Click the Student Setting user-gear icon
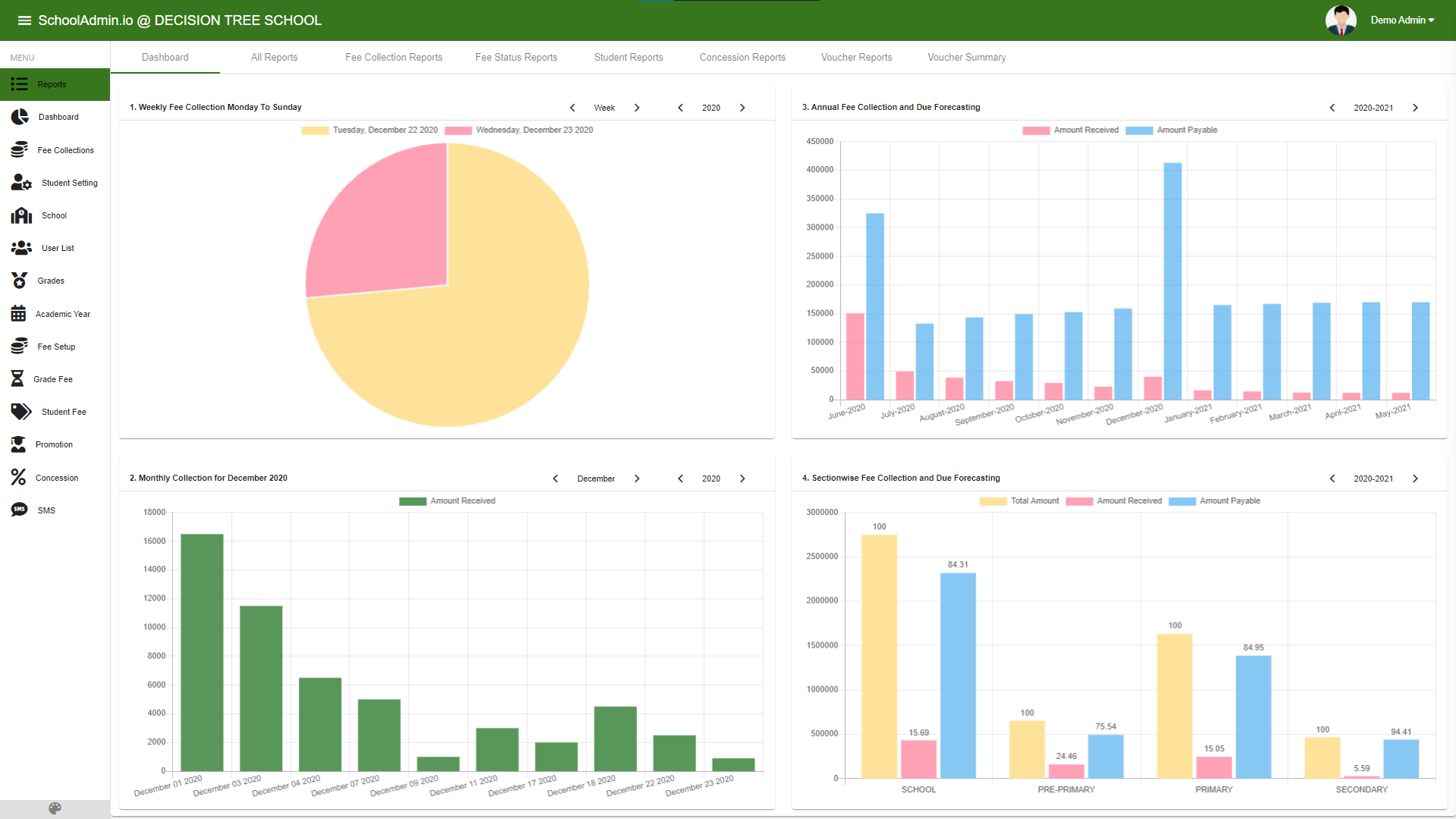The image size is (1456, 819). (21, 183)
